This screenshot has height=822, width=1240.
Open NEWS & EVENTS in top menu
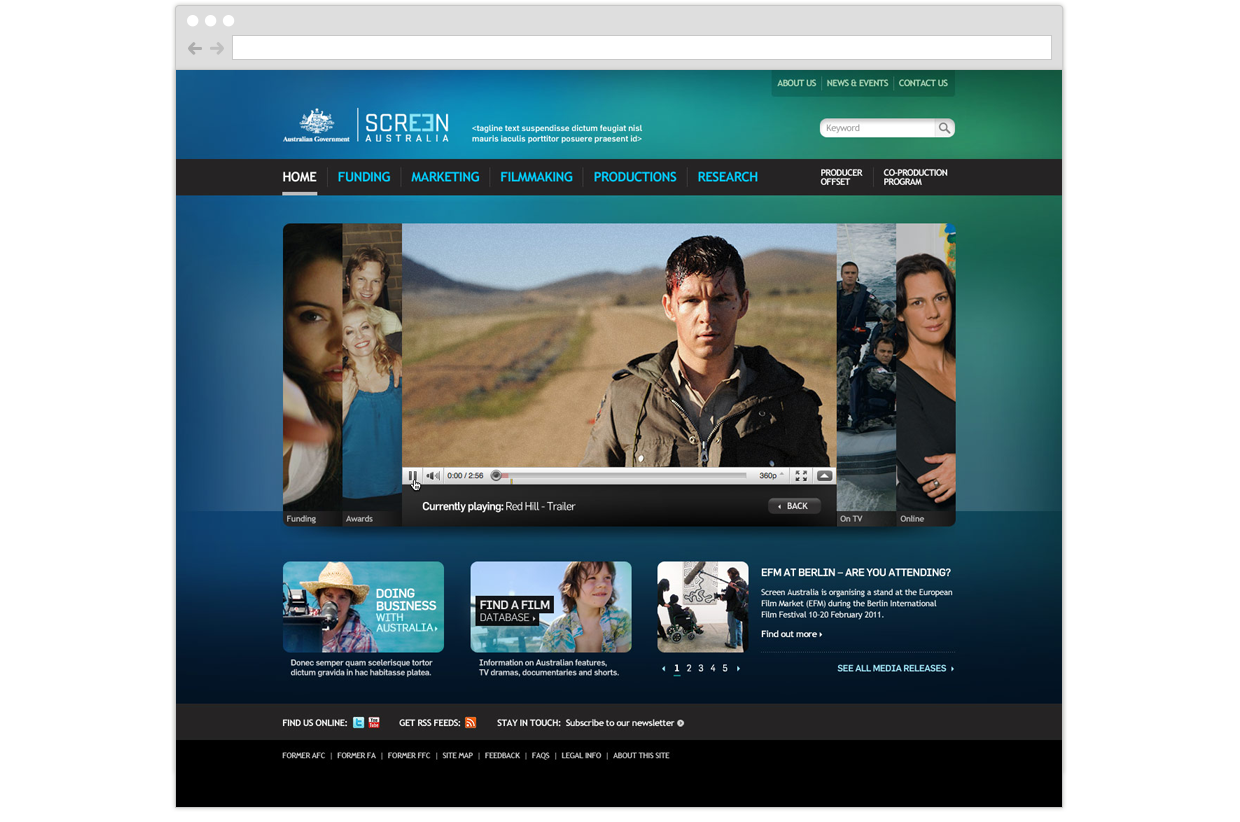(x=857, y=83)
